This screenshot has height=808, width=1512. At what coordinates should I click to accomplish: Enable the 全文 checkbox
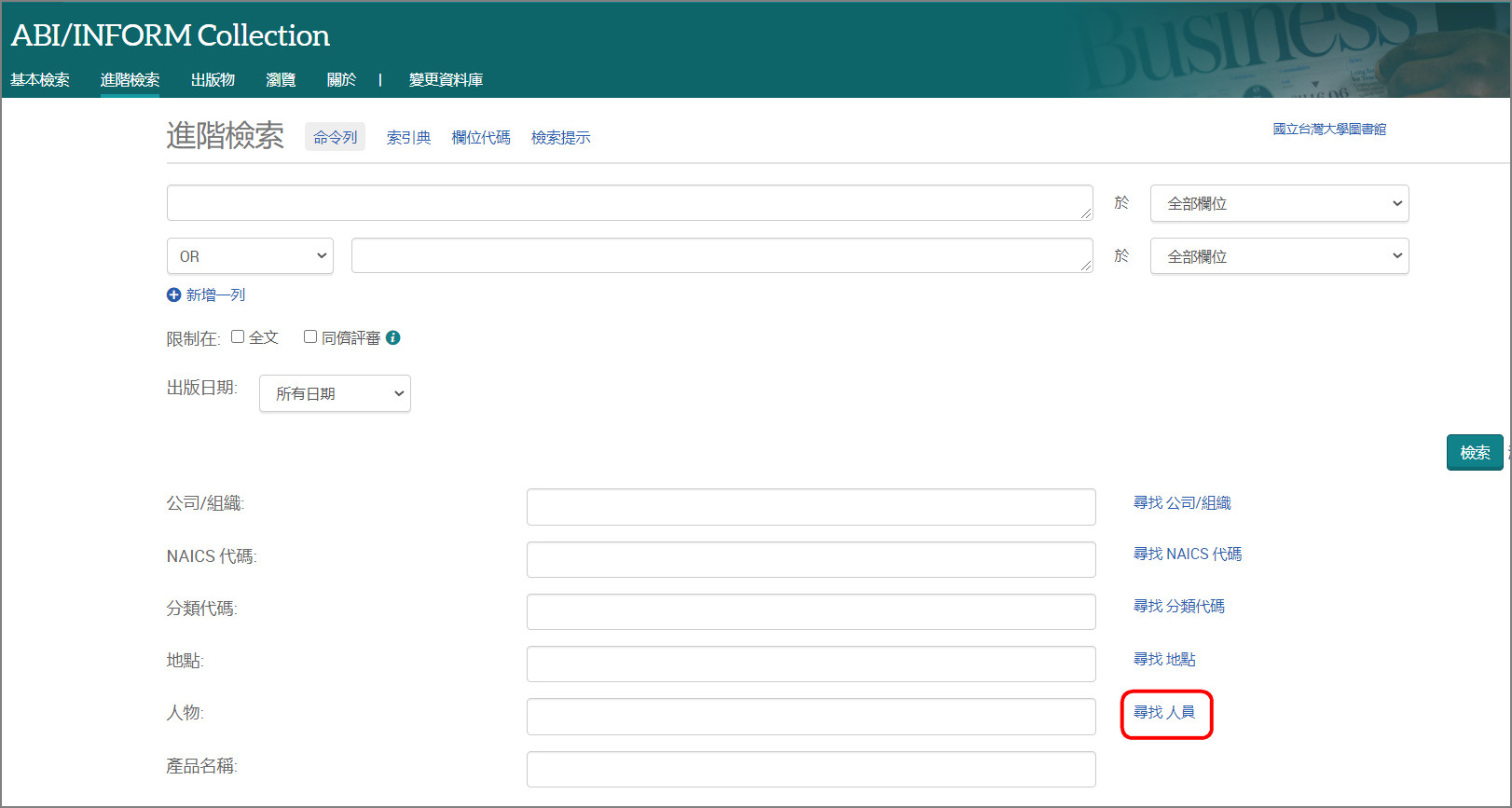238,336
